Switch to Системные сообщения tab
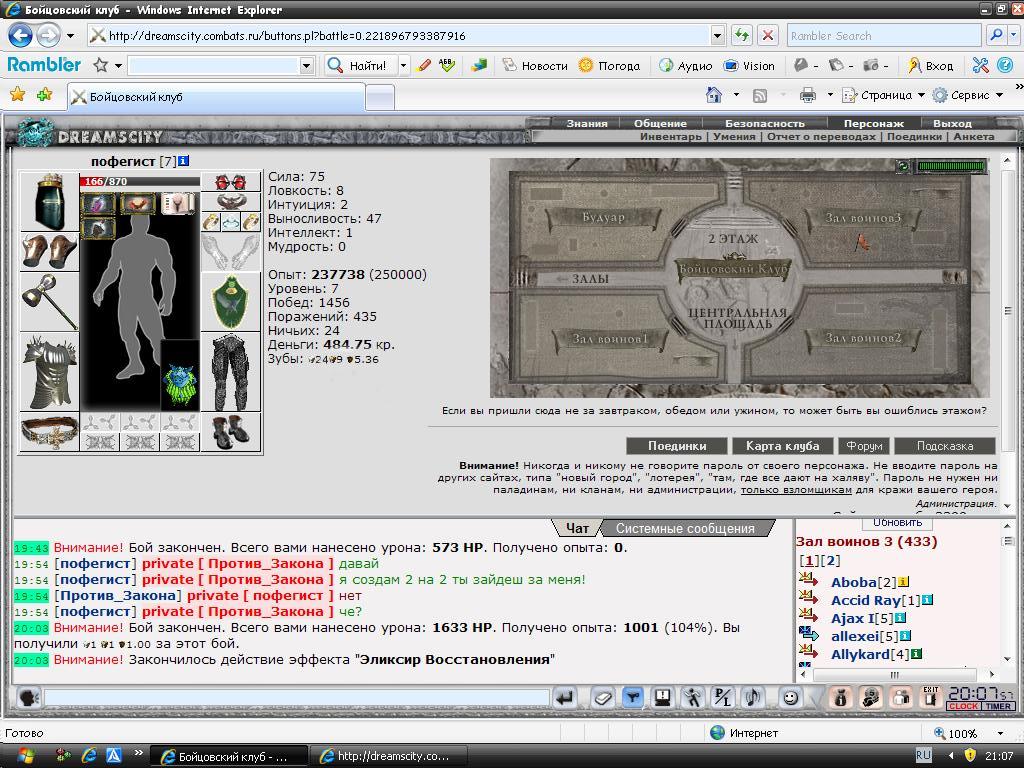The image size is (1024, 768). point(685,528)
